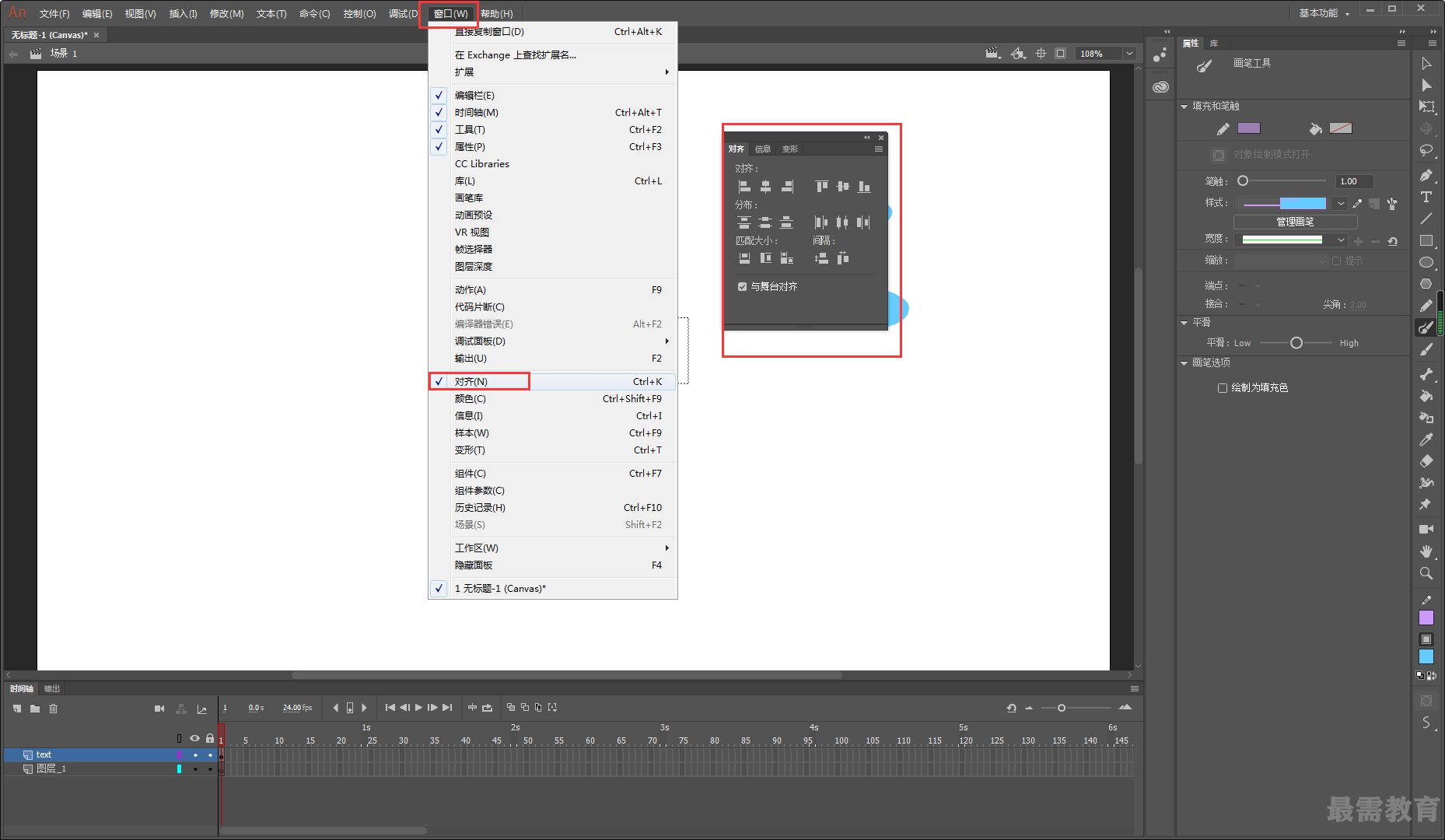1445x840 pixels.
Task: Toggle visibility dot of text layer
Action: click(195, 755)
